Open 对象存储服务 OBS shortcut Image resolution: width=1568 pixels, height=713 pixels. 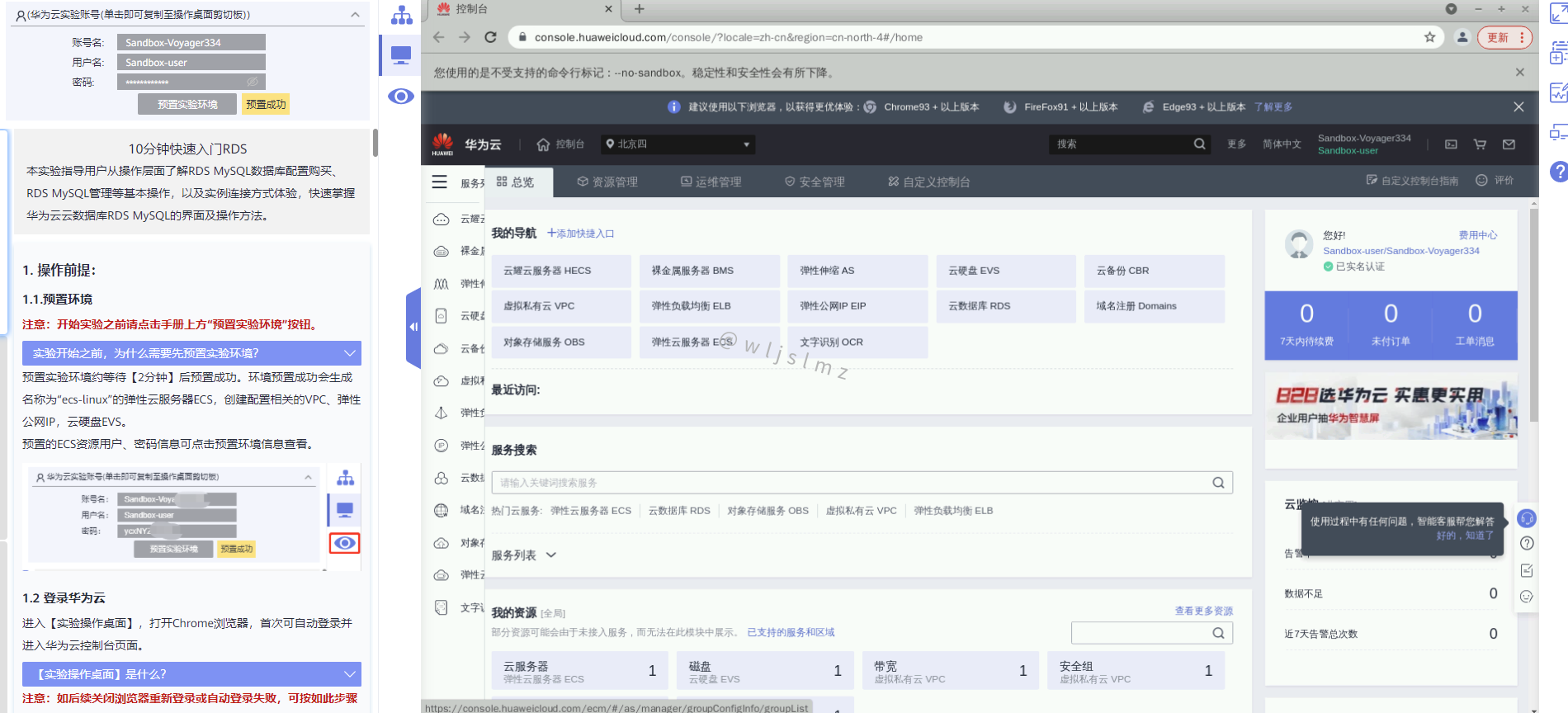[561, 342]
